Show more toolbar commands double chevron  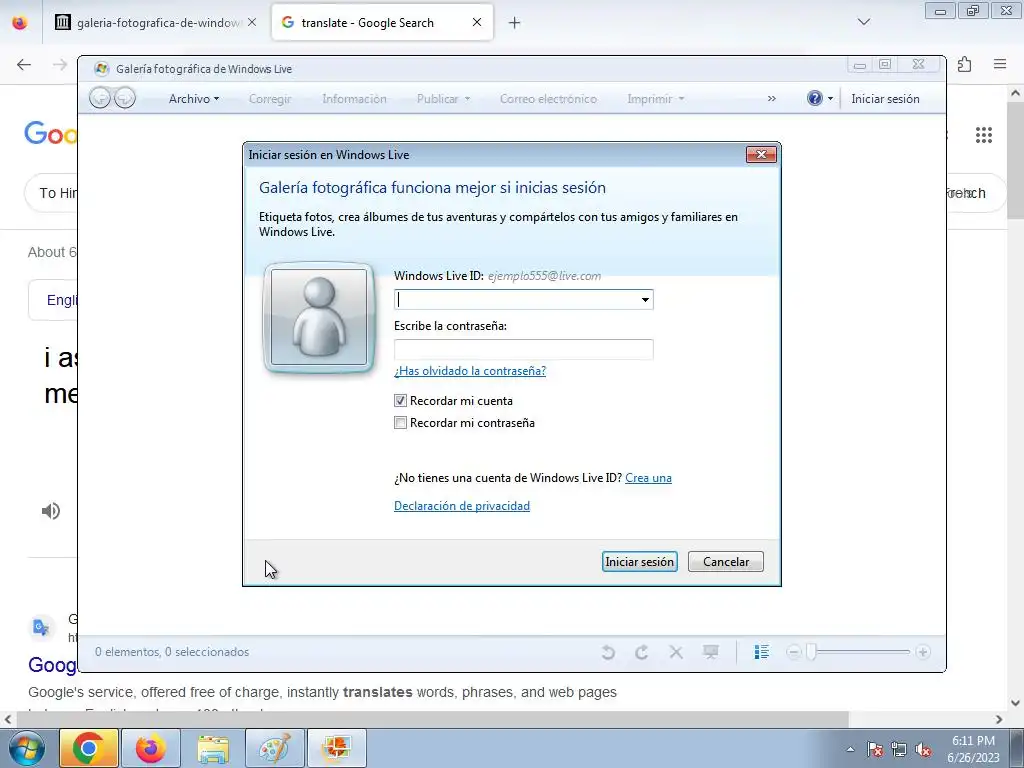coord(771,99)
